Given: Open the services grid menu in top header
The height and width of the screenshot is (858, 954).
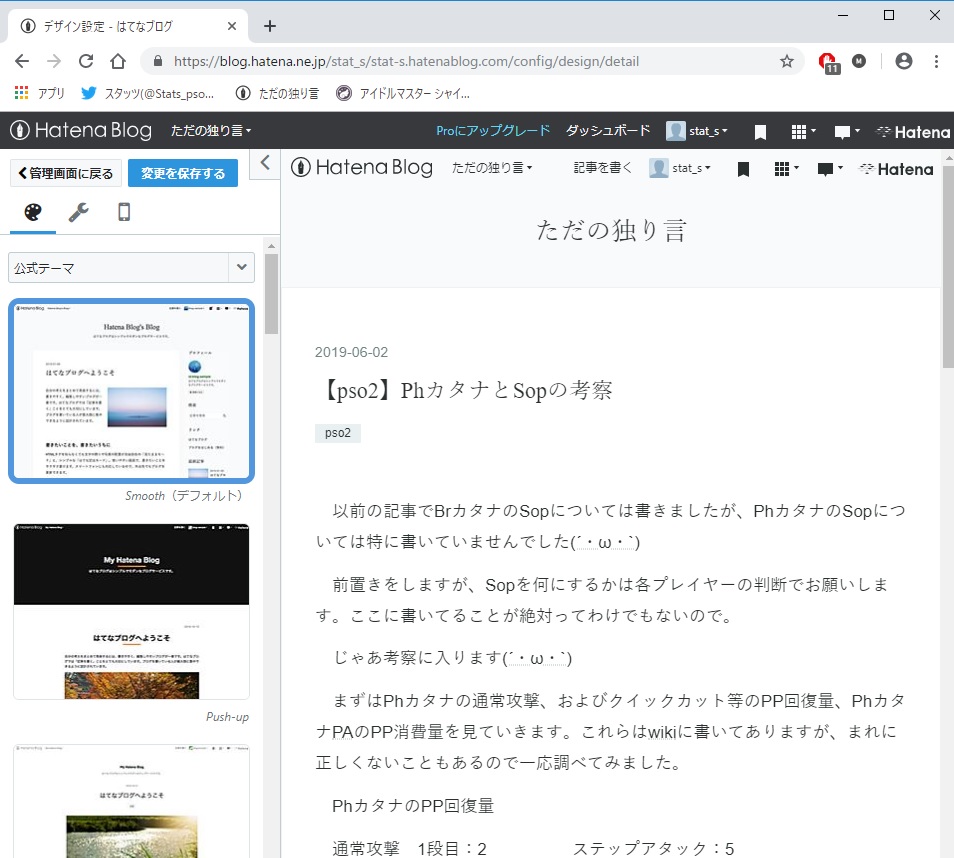Looking at the screenshot, I should (803, 131).
